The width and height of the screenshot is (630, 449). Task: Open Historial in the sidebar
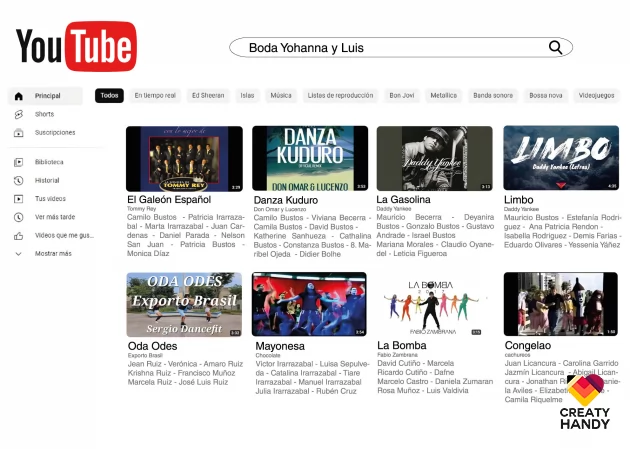[47, 181]
